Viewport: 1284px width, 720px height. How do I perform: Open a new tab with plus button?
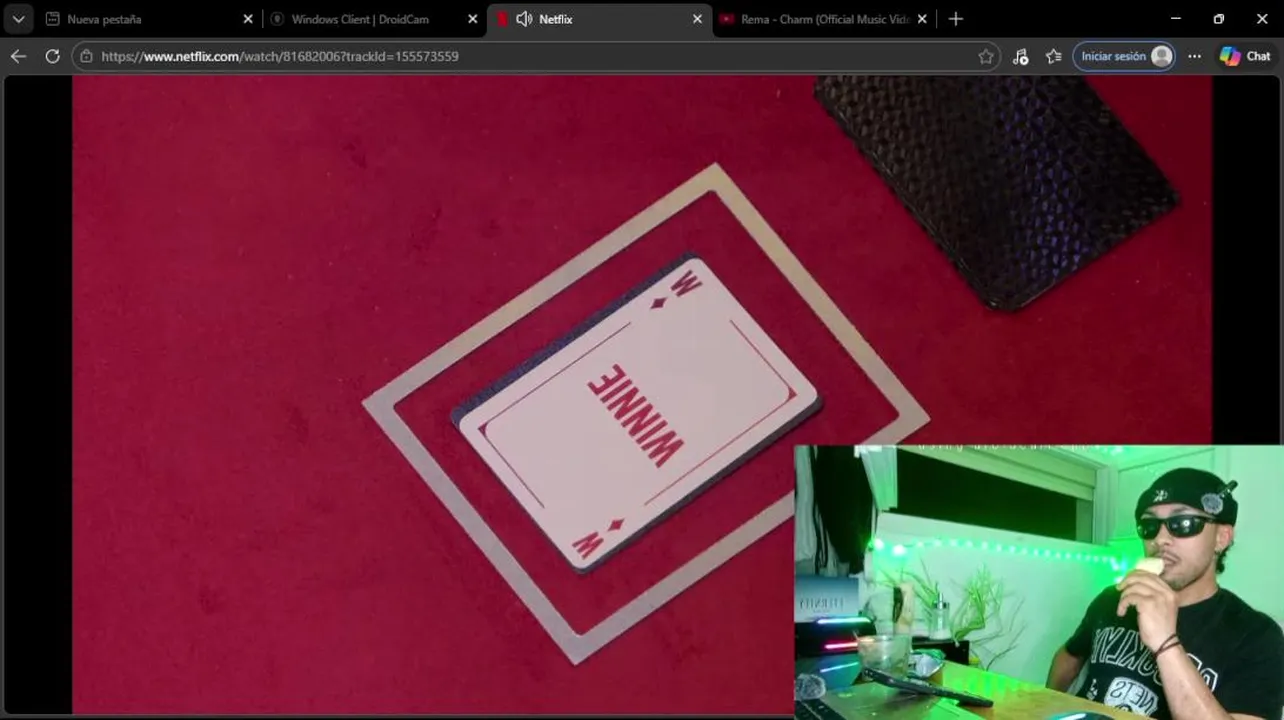(x=956, y=19)
